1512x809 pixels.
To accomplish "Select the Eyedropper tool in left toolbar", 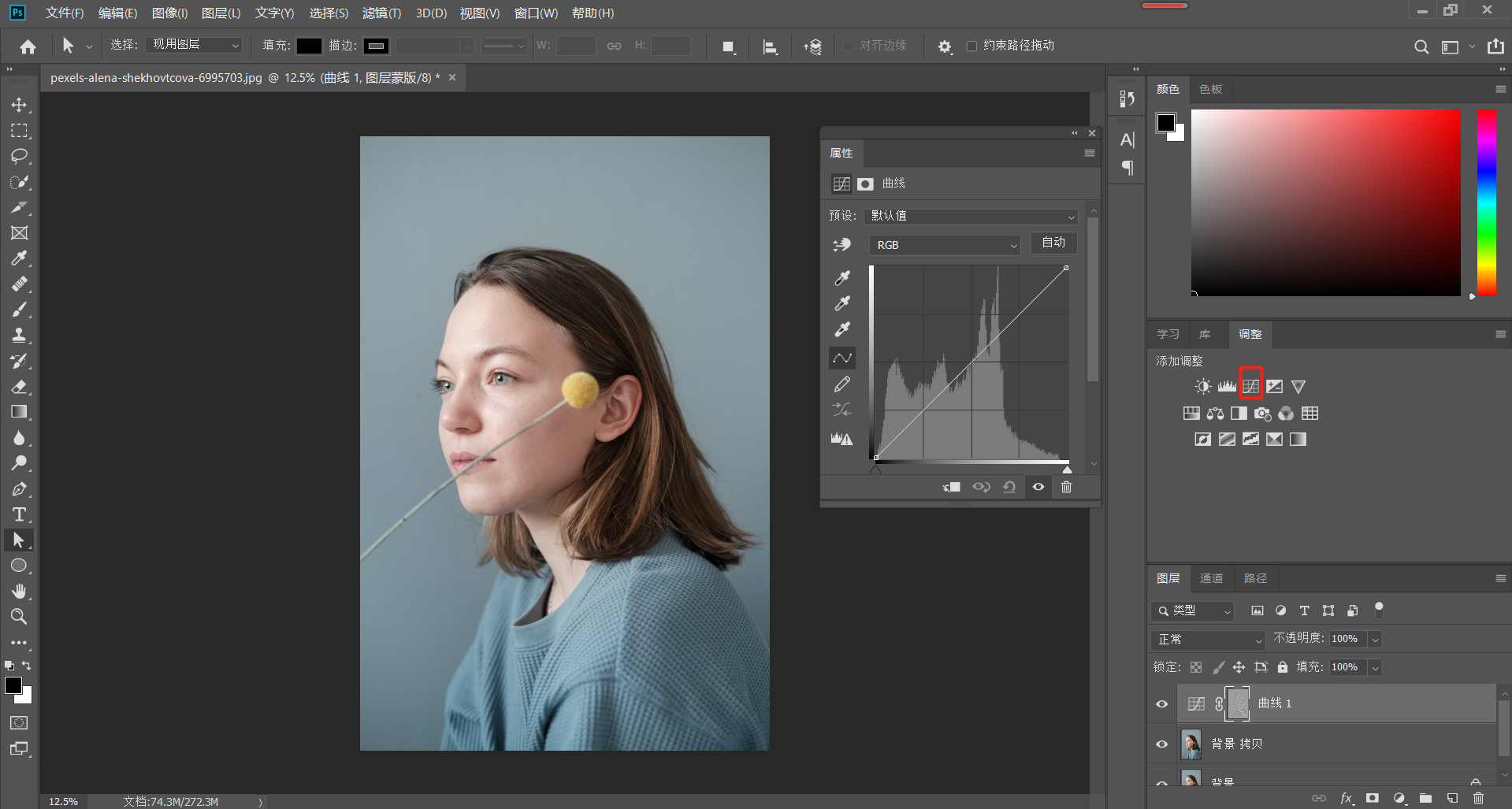I will (19, 258).
